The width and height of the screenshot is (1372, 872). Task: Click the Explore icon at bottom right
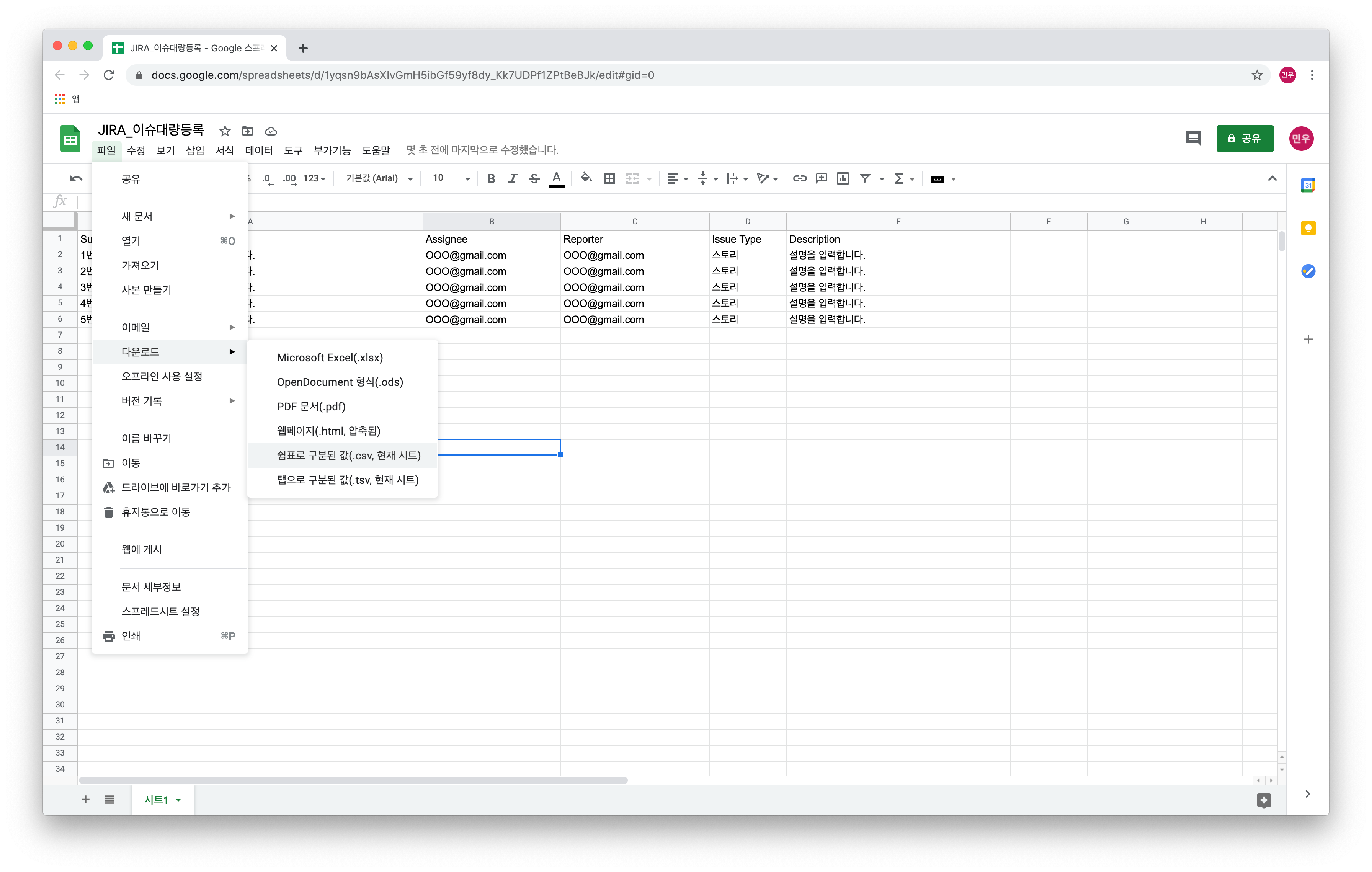click(x=1263, y=800)
